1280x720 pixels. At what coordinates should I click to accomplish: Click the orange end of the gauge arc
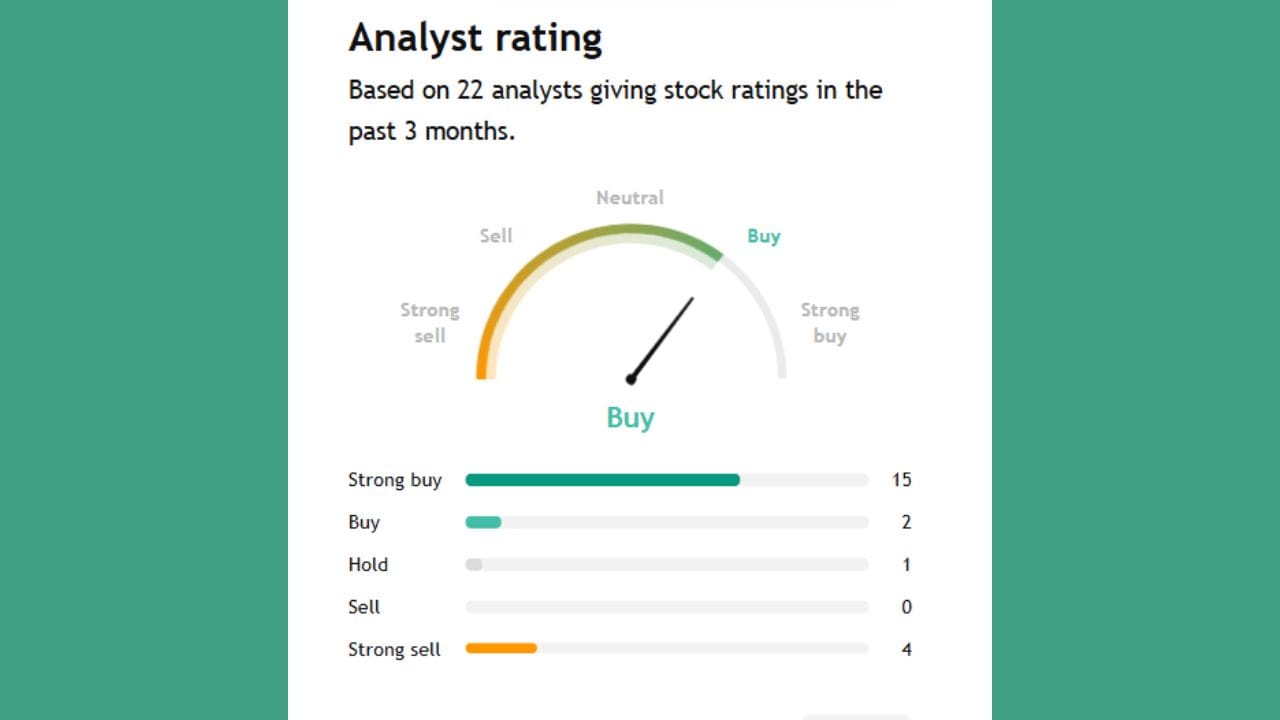click(x=482, y=365)
